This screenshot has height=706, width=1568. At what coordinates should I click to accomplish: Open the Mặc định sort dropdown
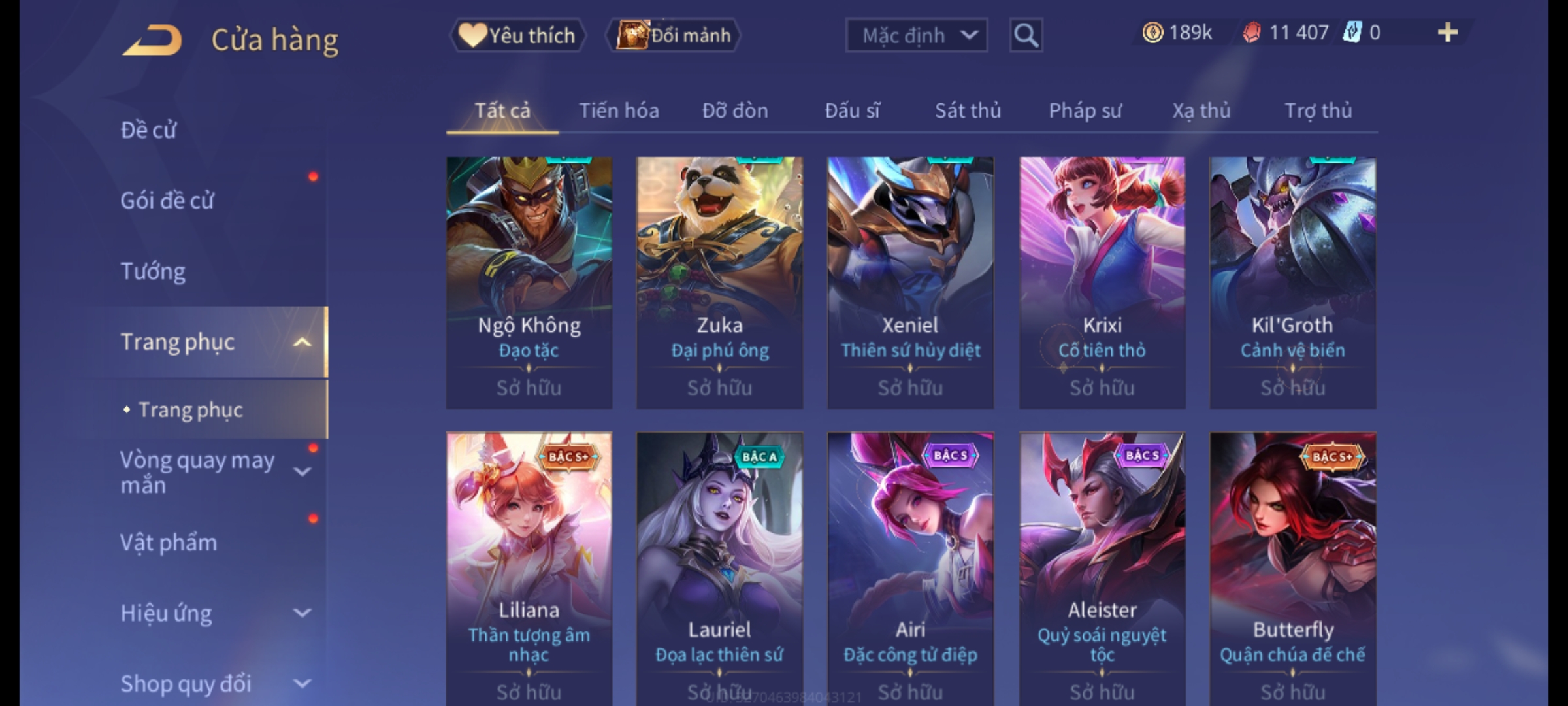[x=917, y=35]
